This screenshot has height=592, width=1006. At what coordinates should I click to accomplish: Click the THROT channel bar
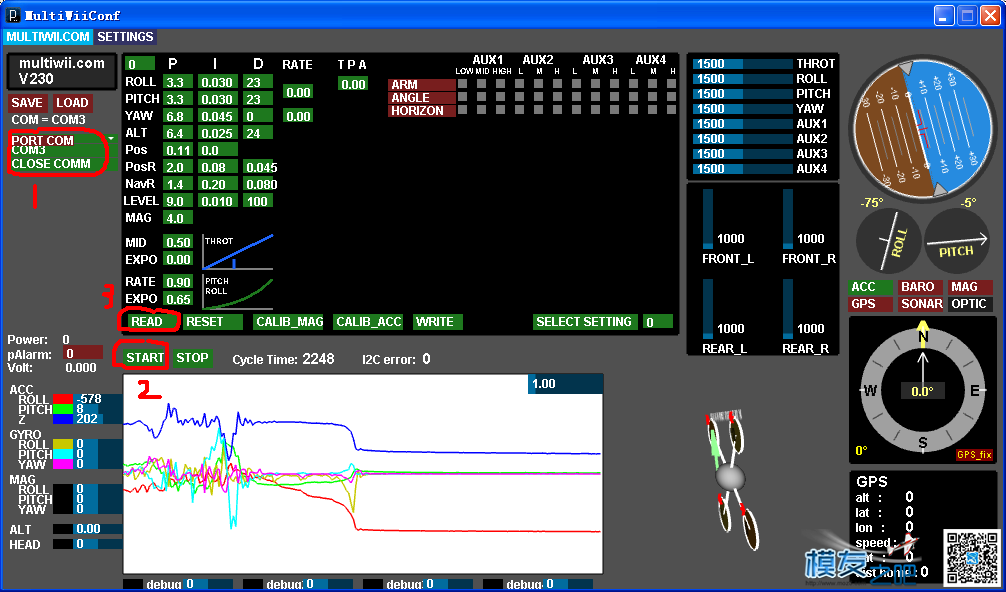743,63
